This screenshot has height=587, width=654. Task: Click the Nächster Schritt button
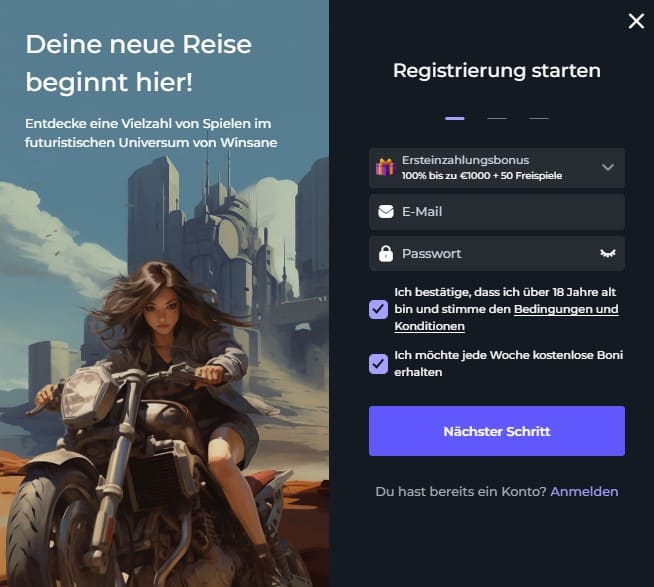pos(497,431)
